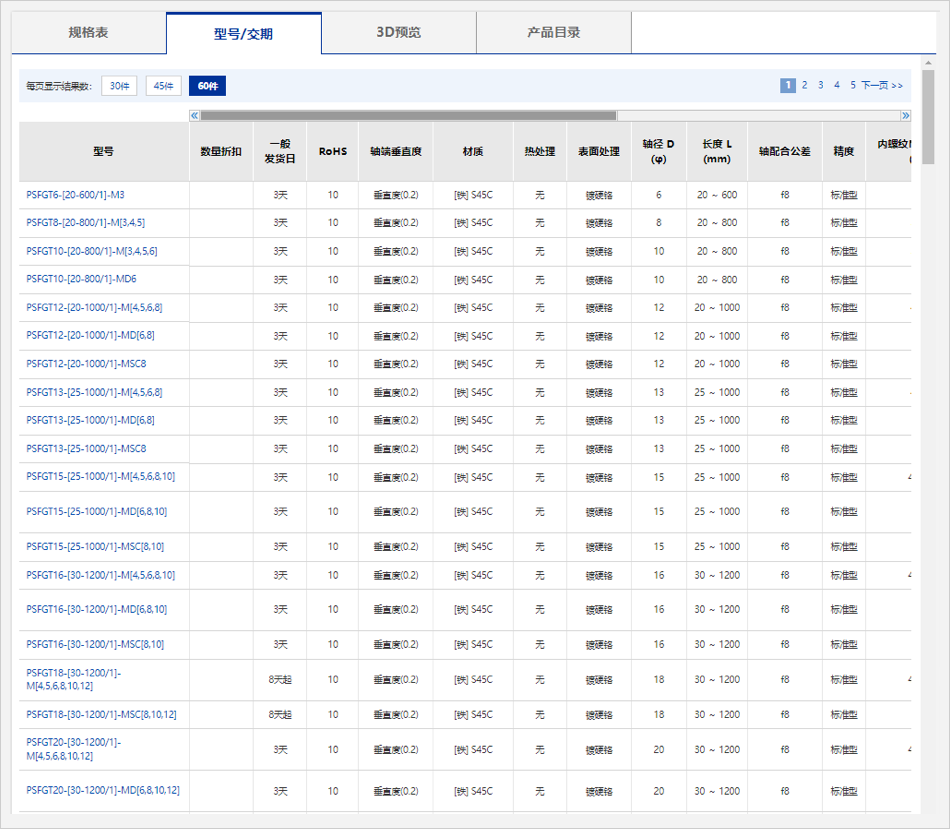The height and width of the screenshot is (829, 950).
Task: Jump to page 5 of results
Action: pos(853,86)
